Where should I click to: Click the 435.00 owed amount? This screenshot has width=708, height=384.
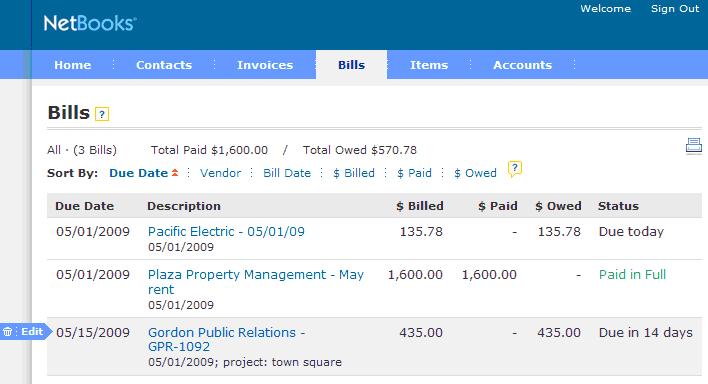tap(559, 333)
